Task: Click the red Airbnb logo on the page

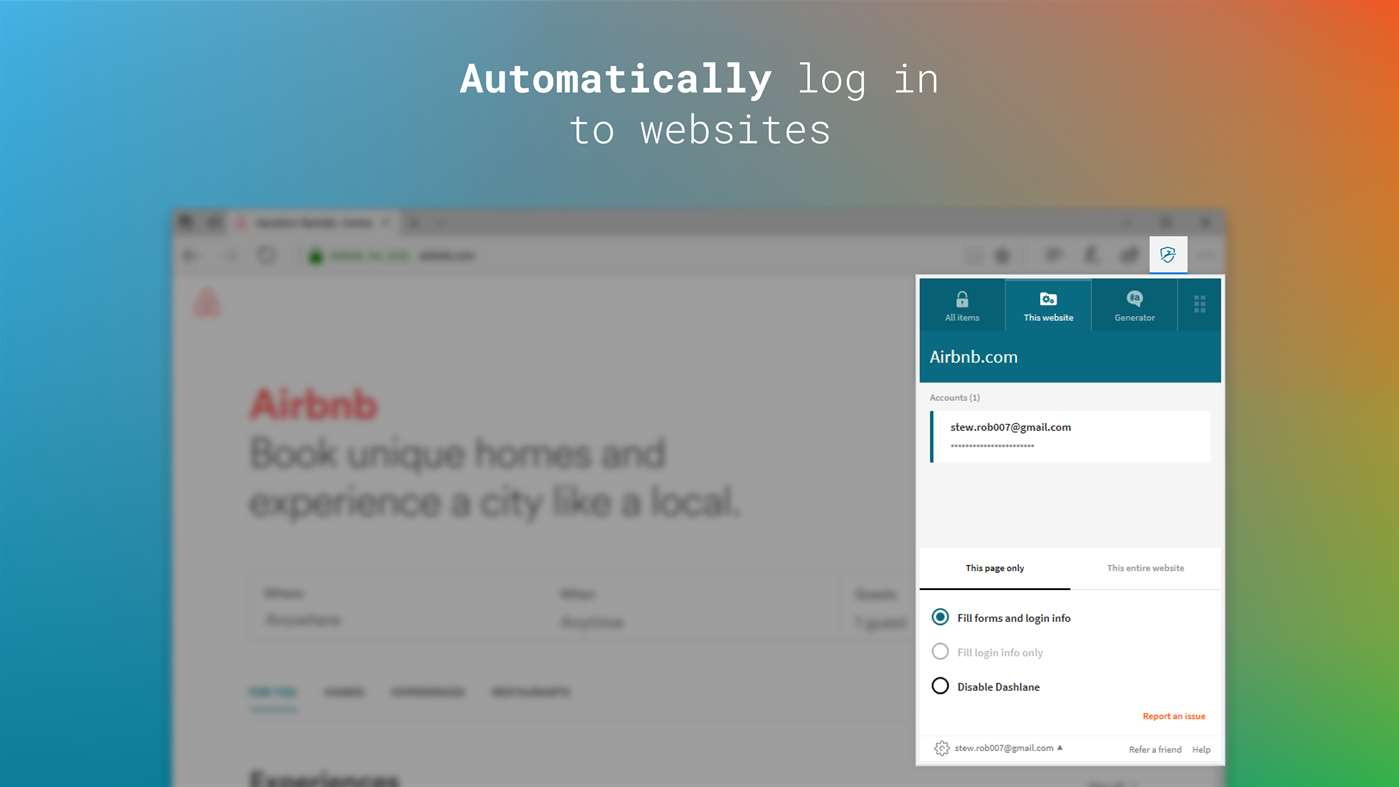Action: click(x=207, y=302)
